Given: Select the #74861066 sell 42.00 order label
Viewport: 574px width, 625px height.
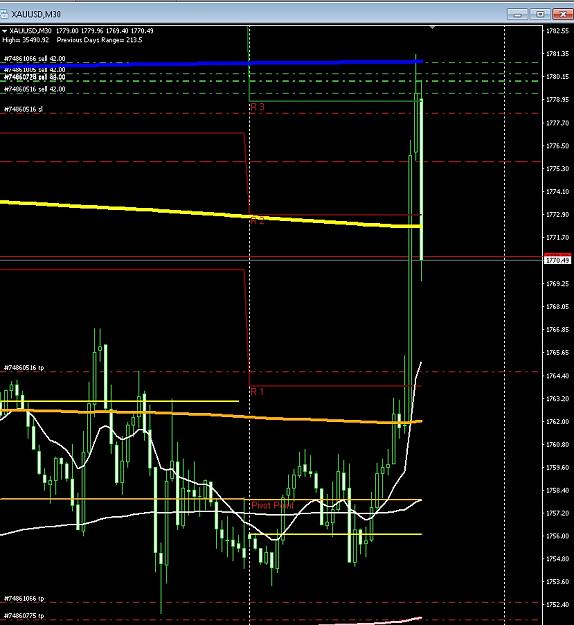Looking at the screenshot, I should click(x=35, y=59).
